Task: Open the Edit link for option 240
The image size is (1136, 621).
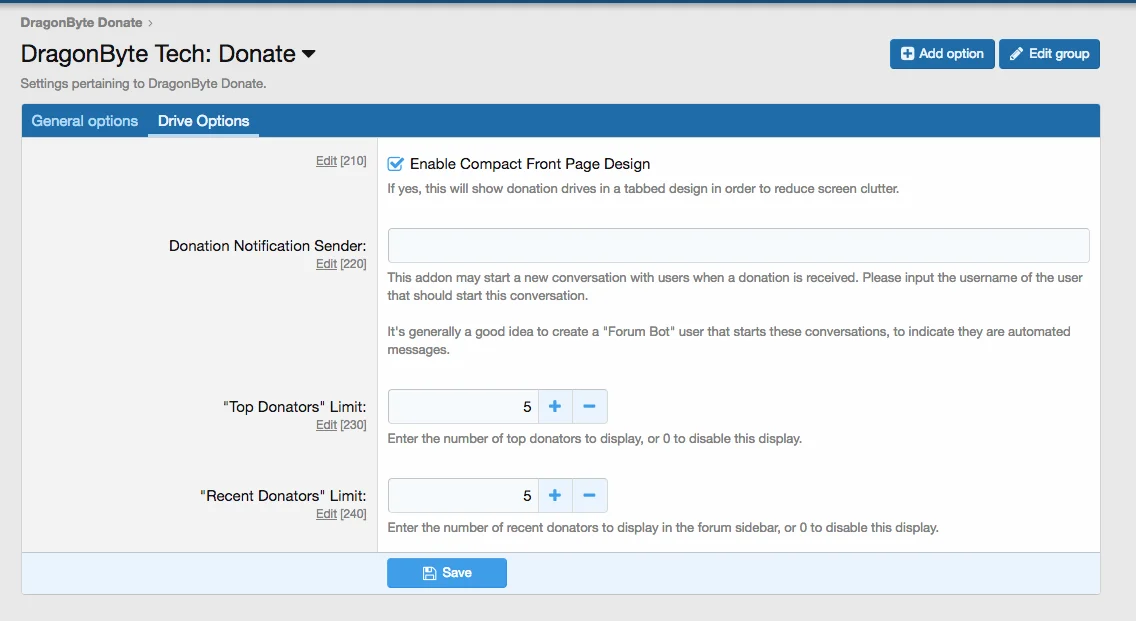Action: tap(326, 514)
